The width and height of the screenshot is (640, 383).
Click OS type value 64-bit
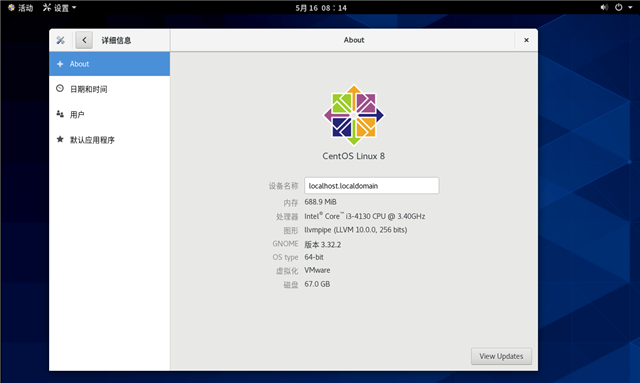click(x=314, y=257)
